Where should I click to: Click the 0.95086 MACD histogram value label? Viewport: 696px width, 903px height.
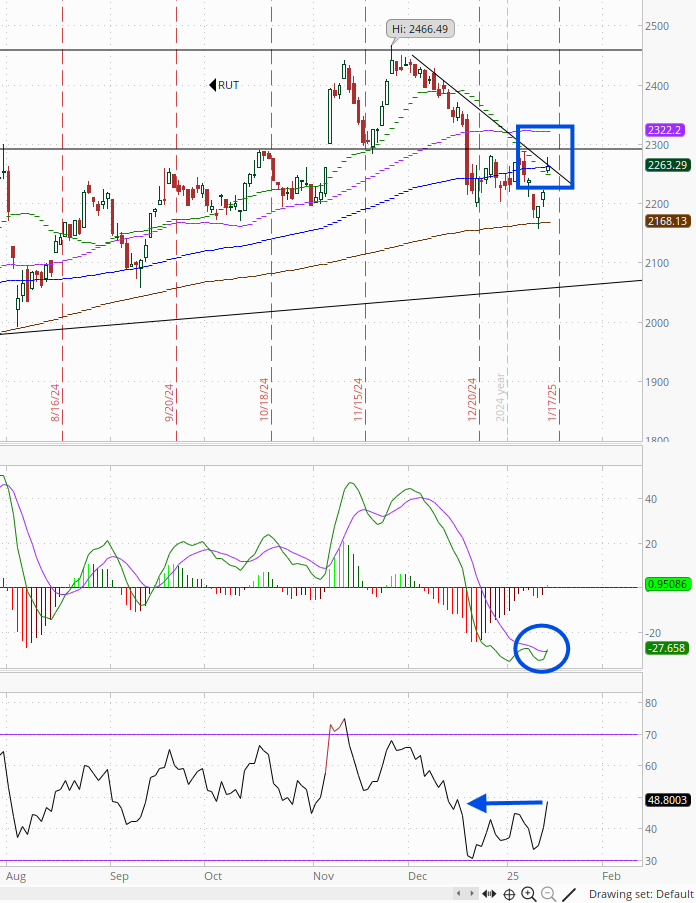[x=667, y=585]
